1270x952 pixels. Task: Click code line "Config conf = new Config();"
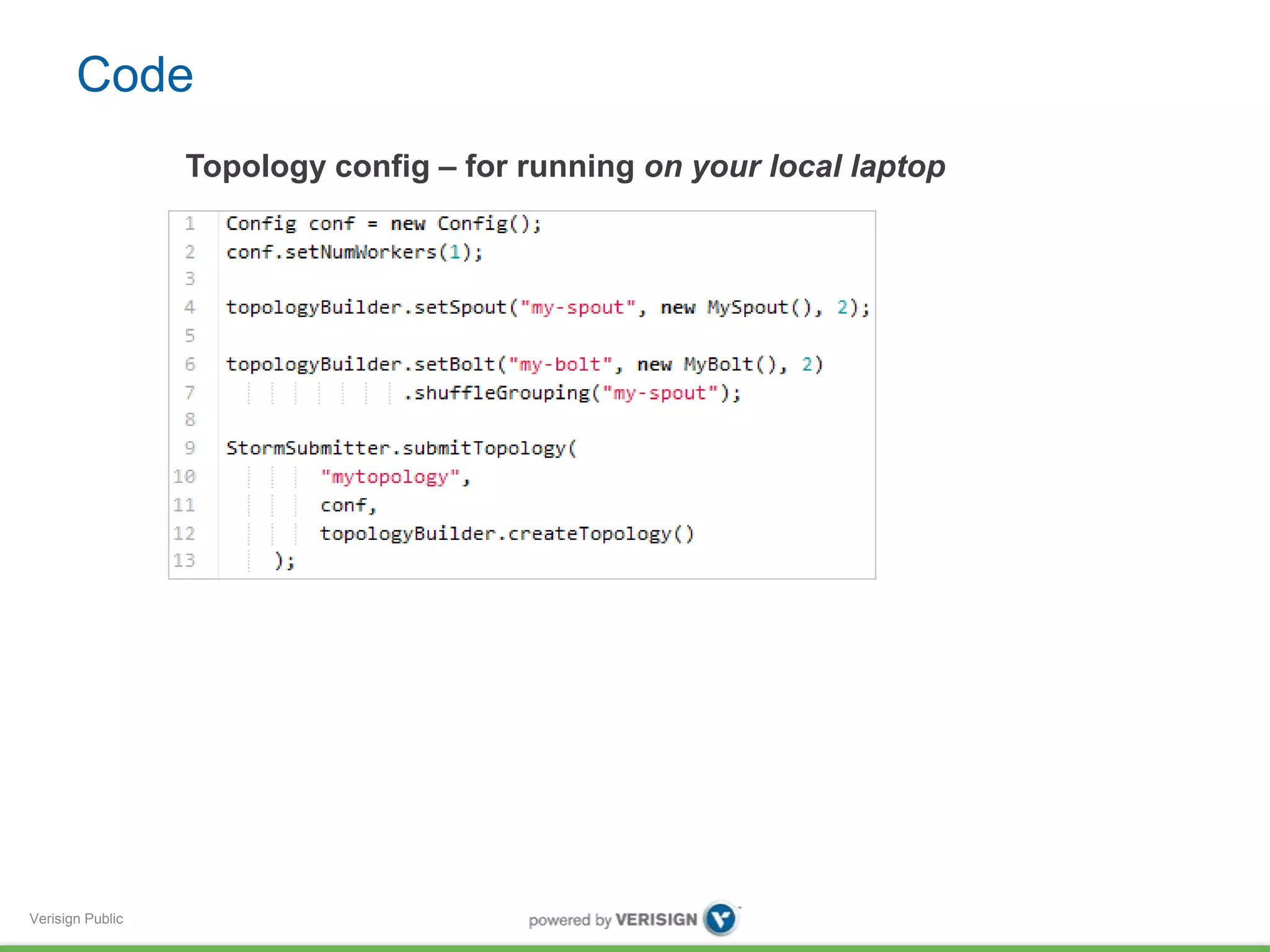[x=384, y=224]
